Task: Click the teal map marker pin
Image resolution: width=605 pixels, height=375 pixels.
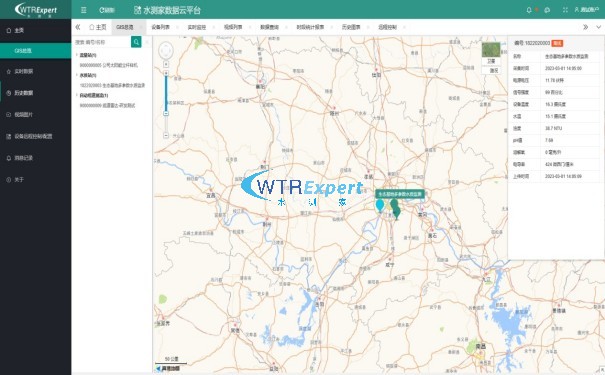Action: pos(380,205)
